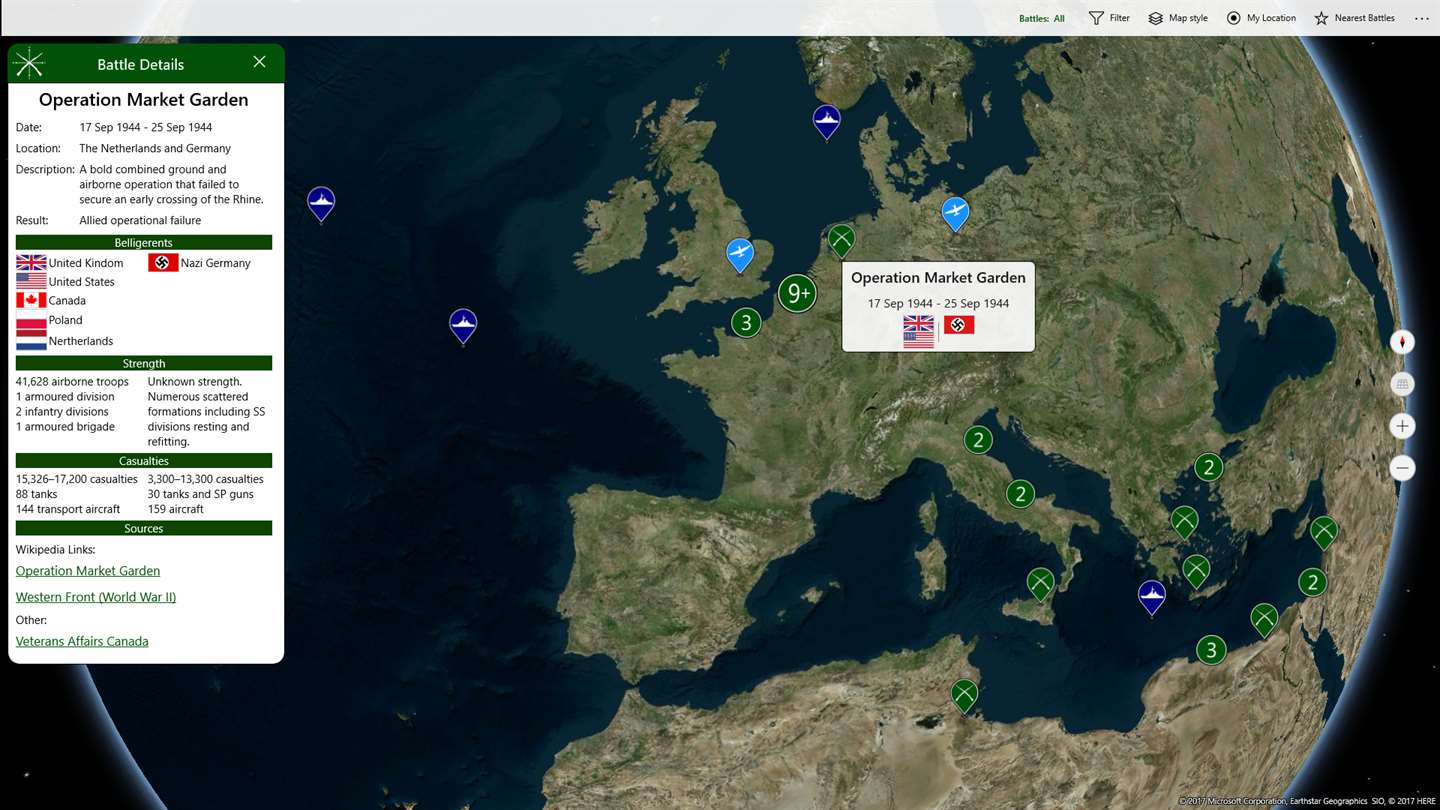This screenshot has width=1440, height=810.
Task: Select the naval battle pin in the Mediterranean
Action: pos(1152,596)
